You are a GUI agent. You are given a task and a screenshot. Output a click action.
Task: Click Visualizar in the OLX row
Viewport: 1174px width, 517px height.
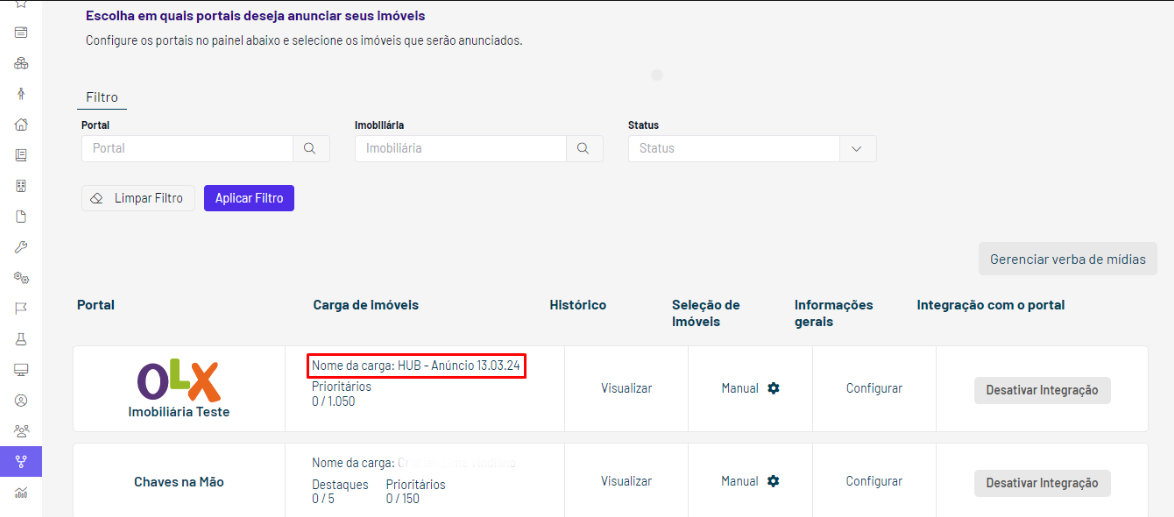pyautogui.click(x=627, y=388)
